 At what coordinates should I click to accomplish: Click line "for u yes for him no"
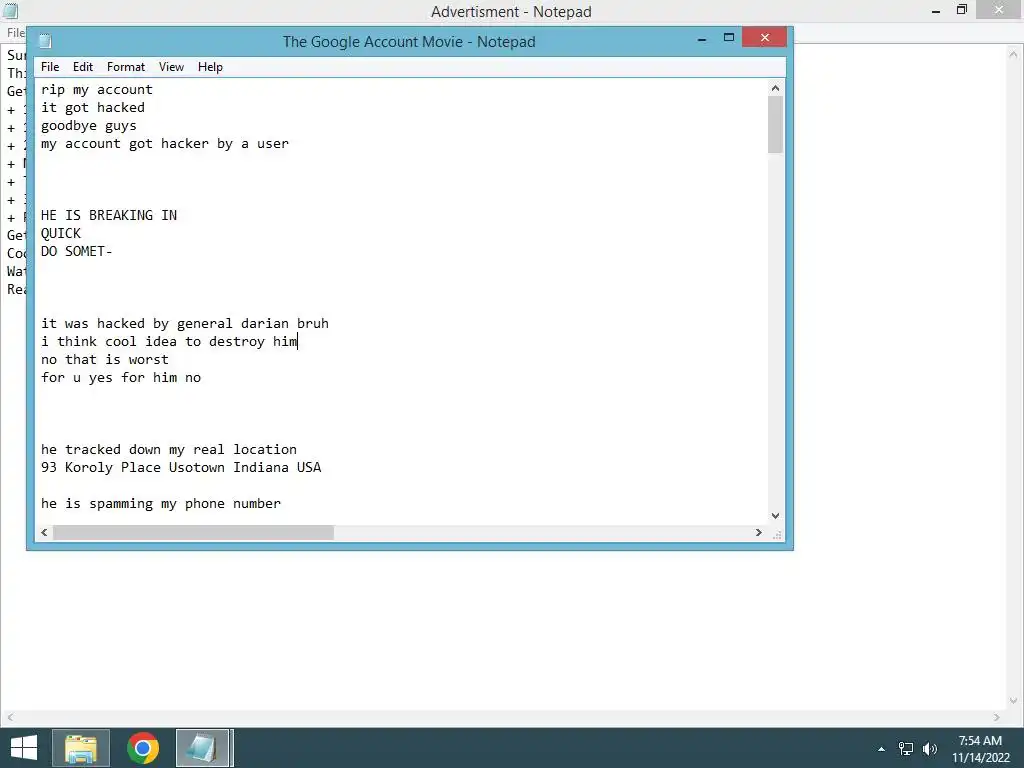tap(121, 377)
